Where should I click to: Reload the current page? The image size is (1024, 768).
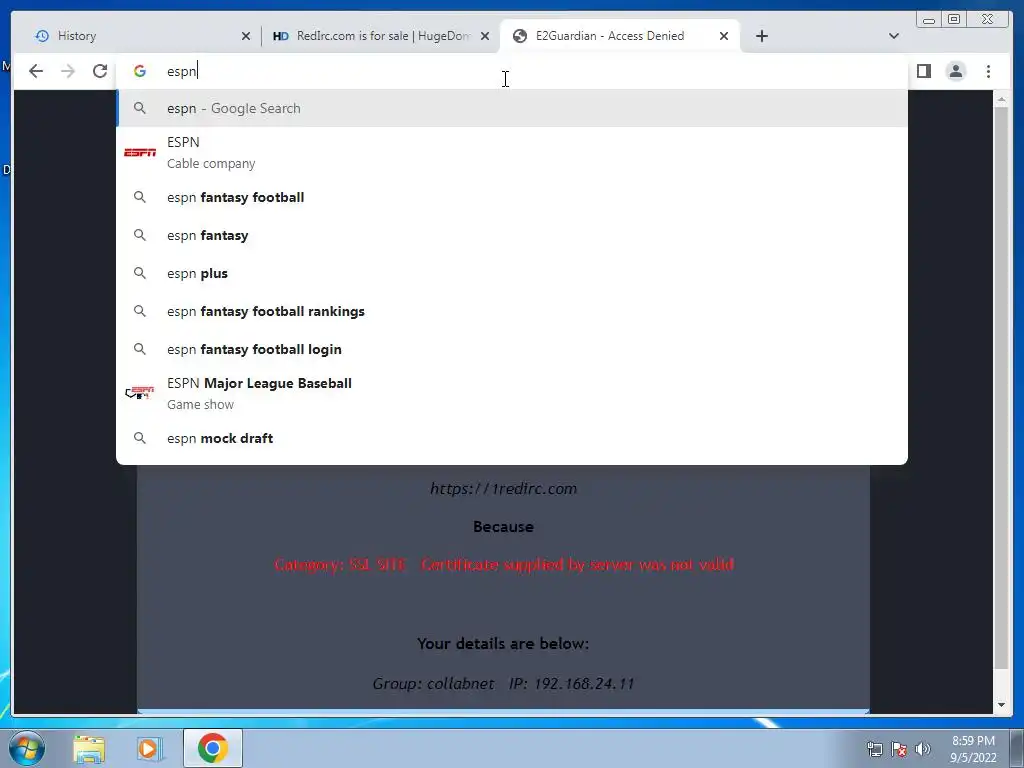pyautogui.click(x=100, y=71)
